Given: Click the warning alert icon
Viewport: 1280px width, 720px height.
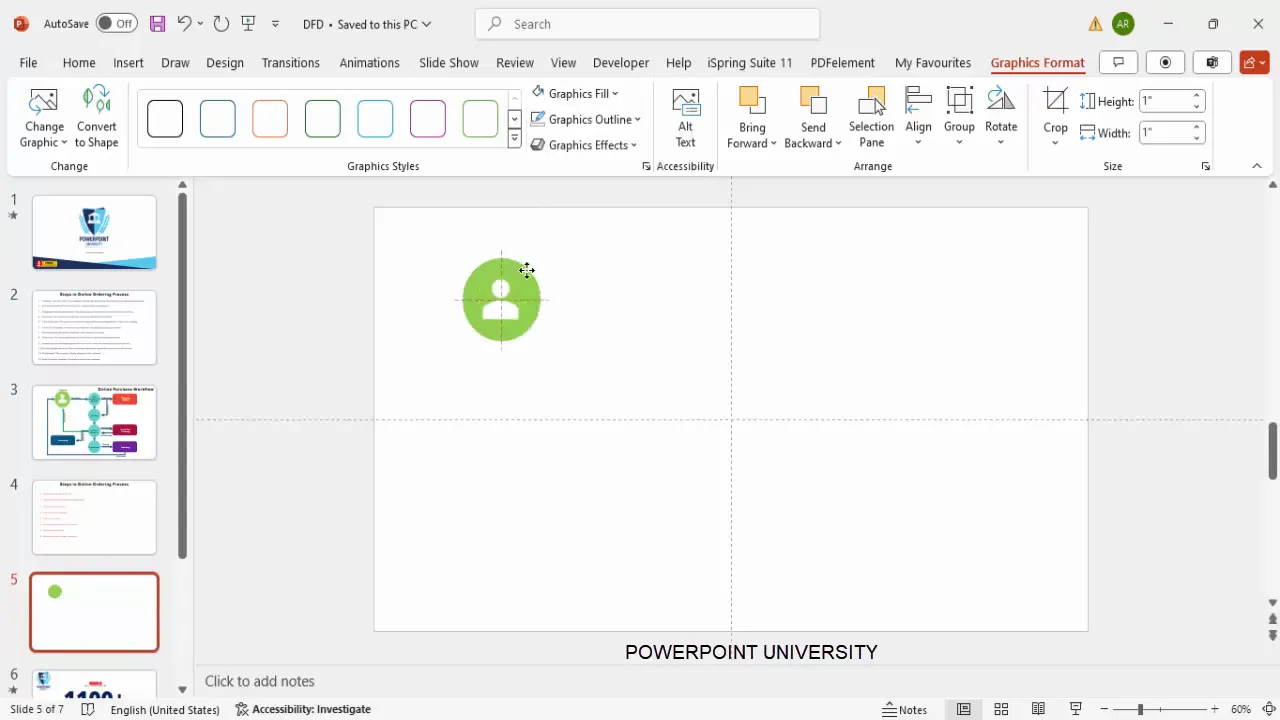Looking at the screenshot, I should [1095, 24].
